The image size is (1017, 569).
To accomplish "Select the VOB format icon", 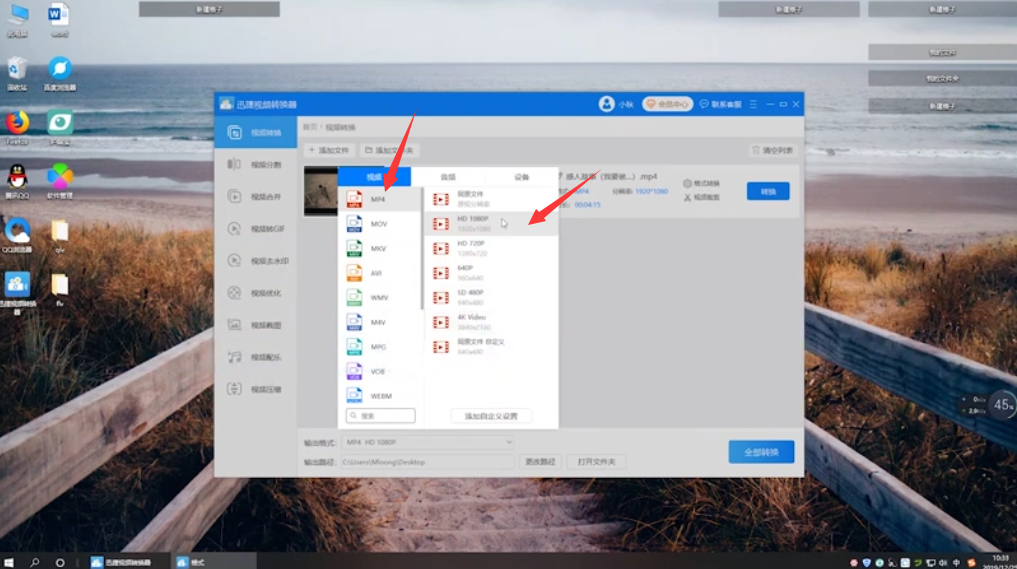I will pos(354,371).
